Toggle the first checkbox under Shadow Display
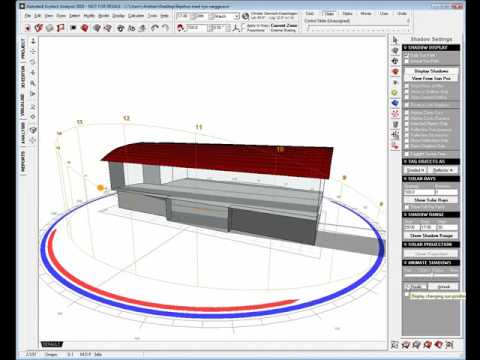480x360 pixels. [406, 55]
